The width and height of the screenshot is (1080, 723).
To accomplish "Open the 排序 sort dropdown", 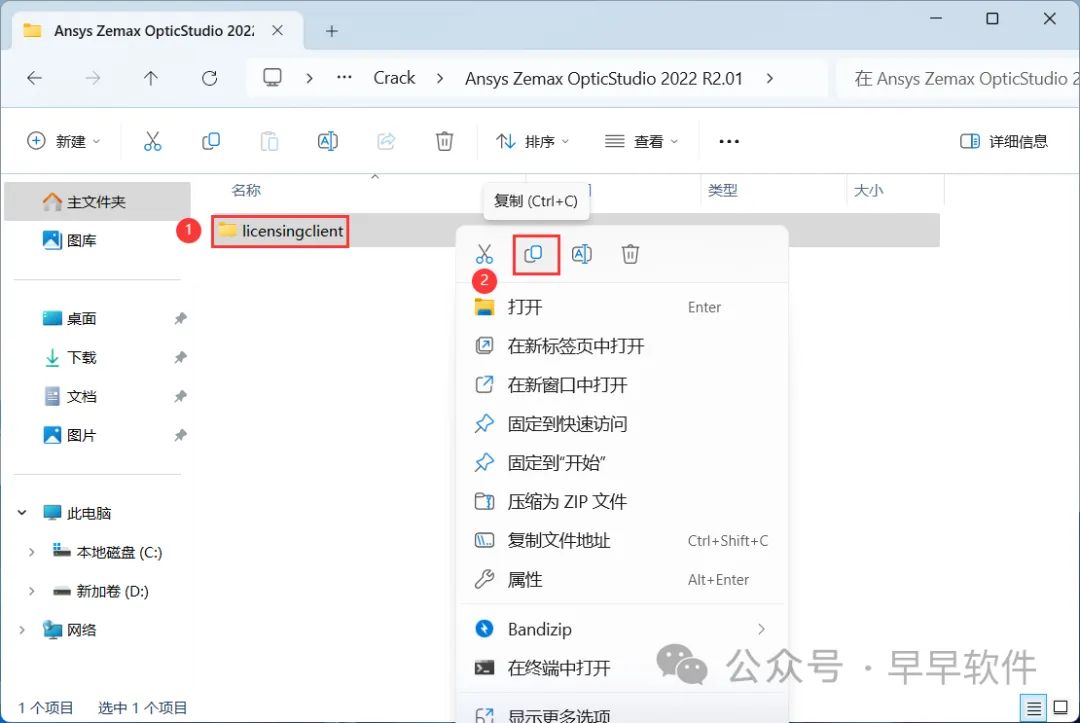I will click(x=532, y=141).
